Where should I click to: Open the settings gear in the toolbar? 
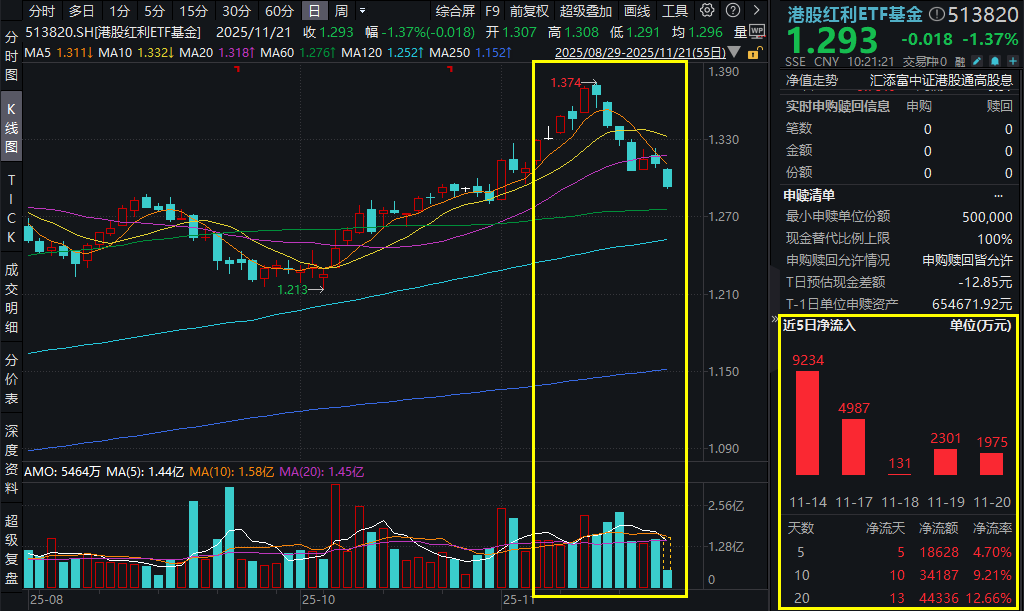point(706,11)
